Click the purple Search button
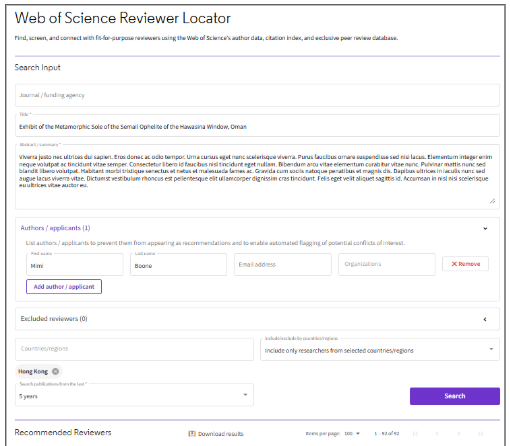Viewport: 510px width, 446px height. coord(455,396)
